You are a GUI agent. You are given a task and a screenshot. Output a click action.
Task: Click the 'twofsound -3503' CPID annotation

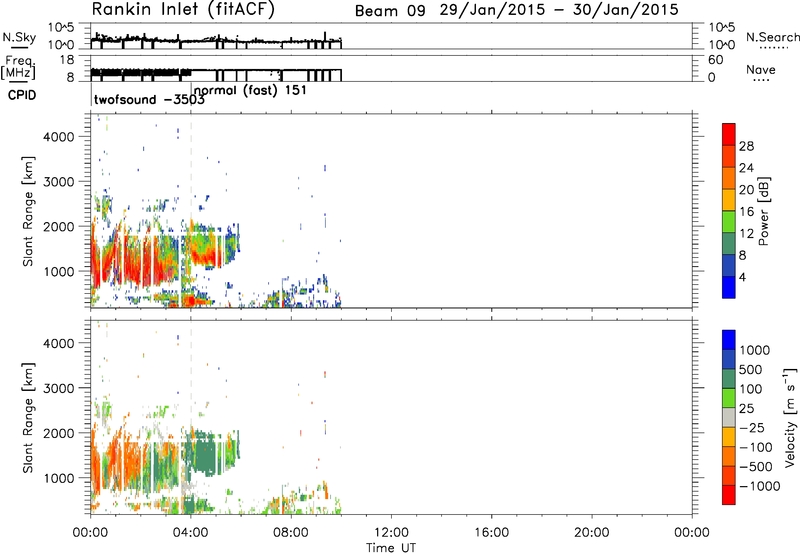pos(149,99)
